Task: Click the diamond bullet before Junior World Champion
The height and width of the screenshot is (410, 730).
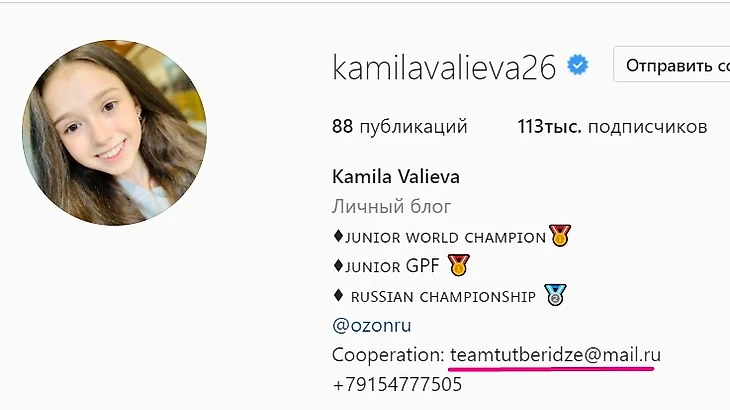Action: click(338, 236)
